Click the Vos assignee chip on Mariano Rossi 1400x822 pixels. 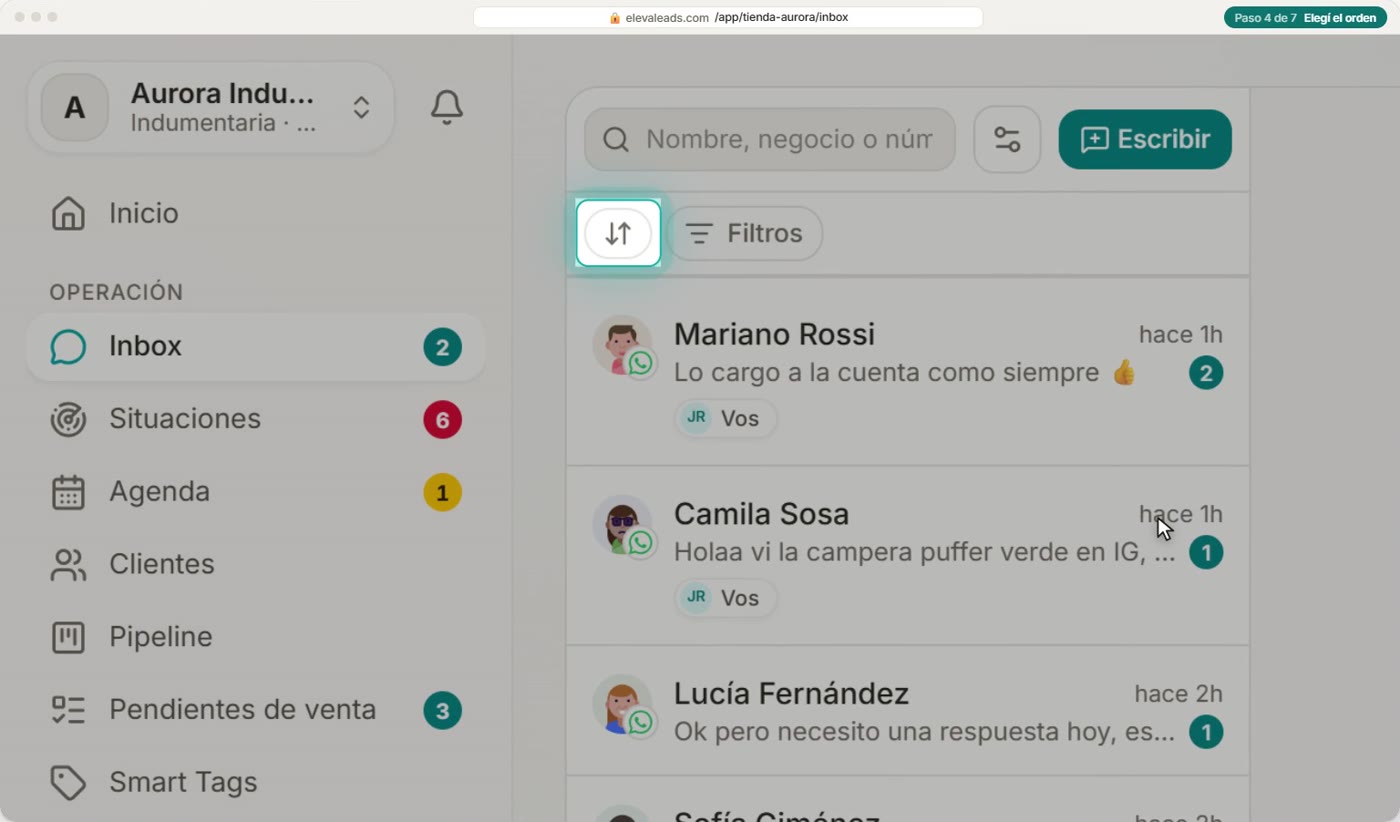725,418
